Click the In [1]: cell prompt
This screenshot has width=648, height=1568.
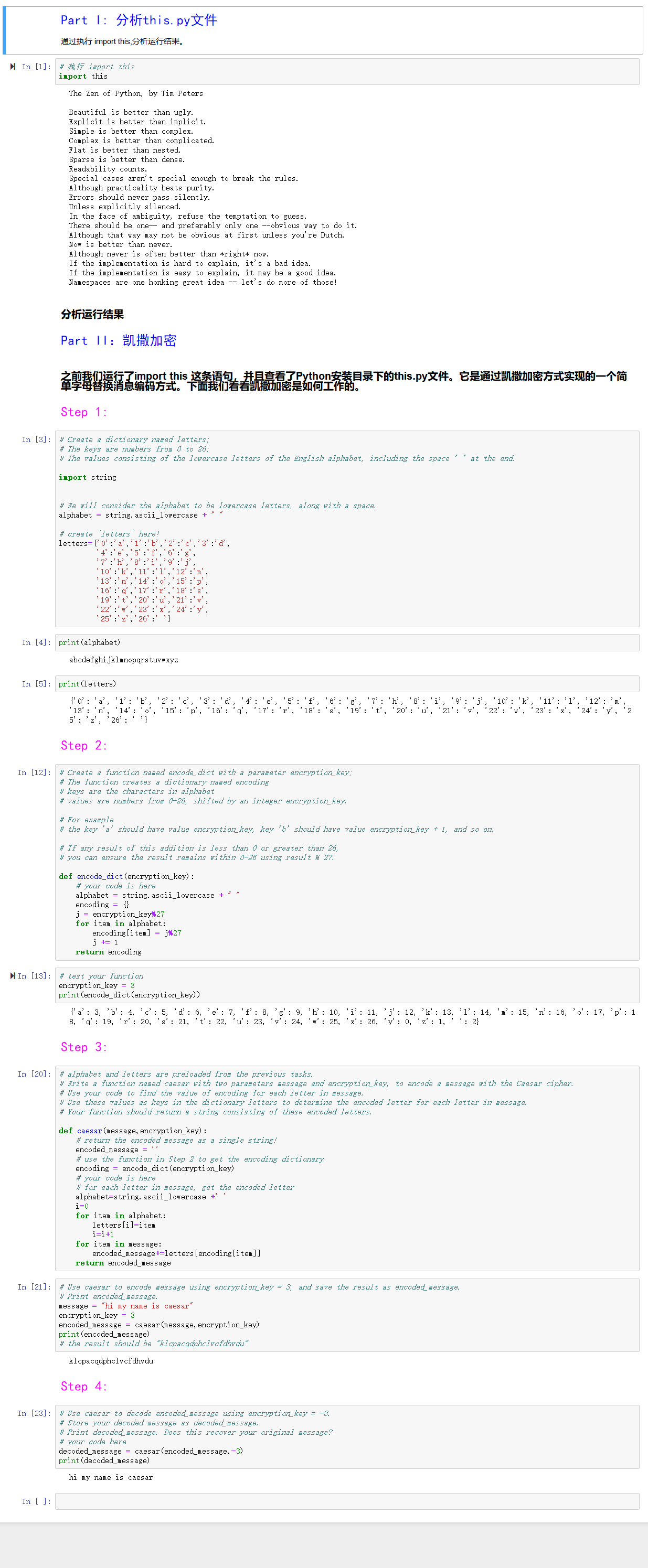pos(37,67)
